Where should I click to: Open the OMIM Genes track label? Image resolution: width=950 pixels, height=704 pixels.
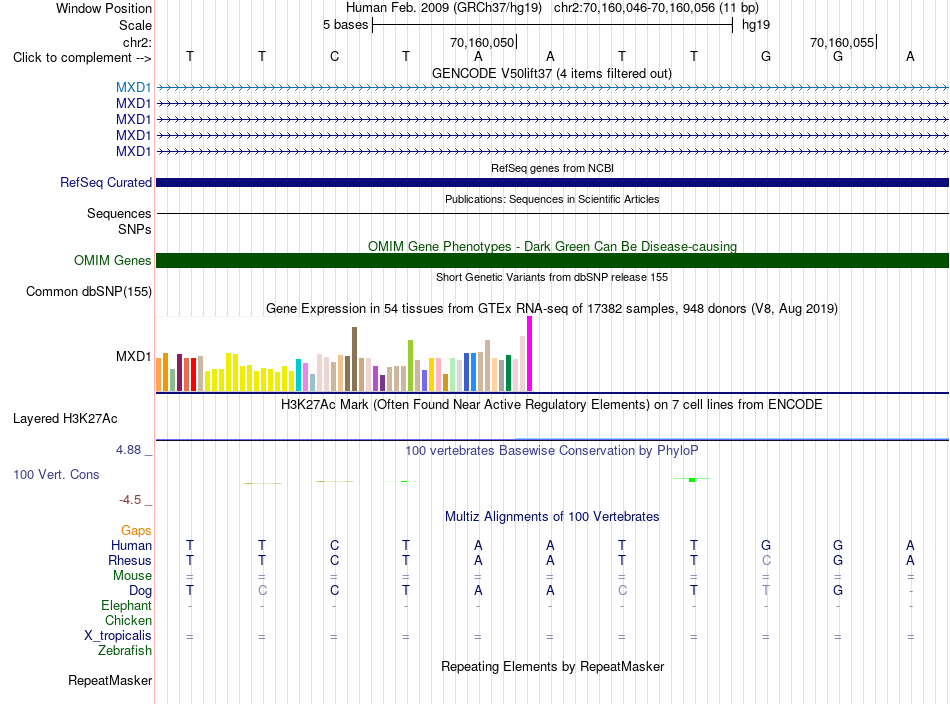(x=113, y=261)
